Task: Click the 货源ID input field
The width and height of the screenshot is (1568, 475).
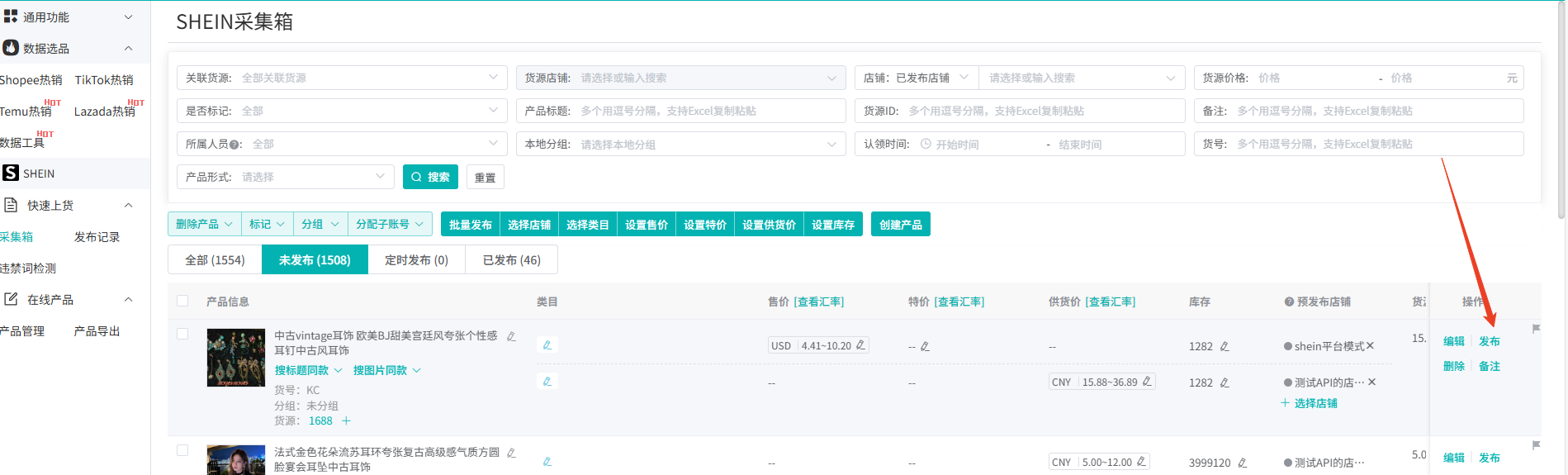Action: 1020,111
